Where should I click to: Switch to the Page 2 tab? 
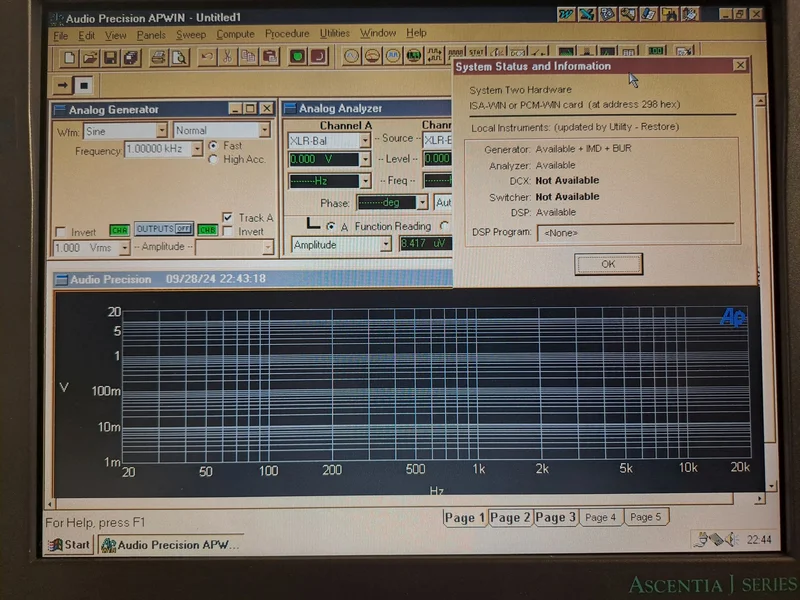tap(510, 518)
